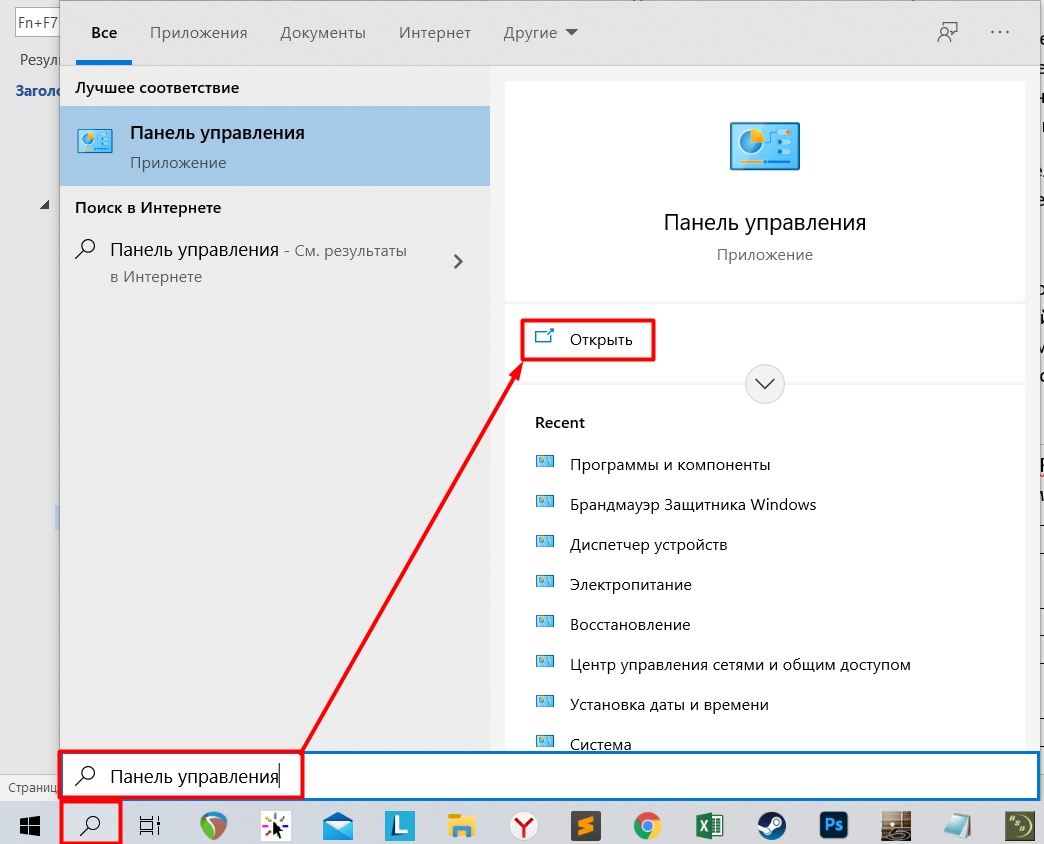Open web results for Панель управления
Image resolution: width=1044 pixels, height=844 pixels.
[x=258, y=262]
